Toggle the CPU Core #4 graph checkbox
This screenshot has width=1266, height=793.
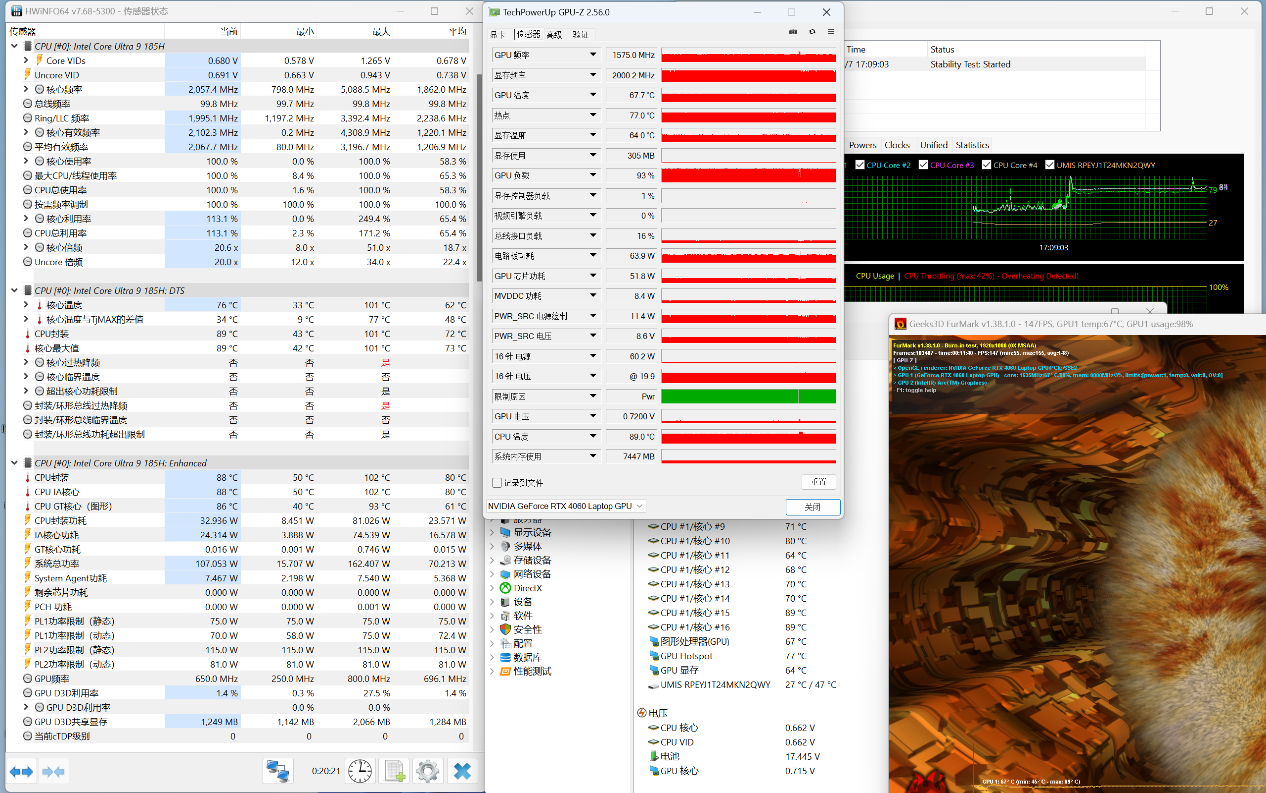(x=987, y=165)
